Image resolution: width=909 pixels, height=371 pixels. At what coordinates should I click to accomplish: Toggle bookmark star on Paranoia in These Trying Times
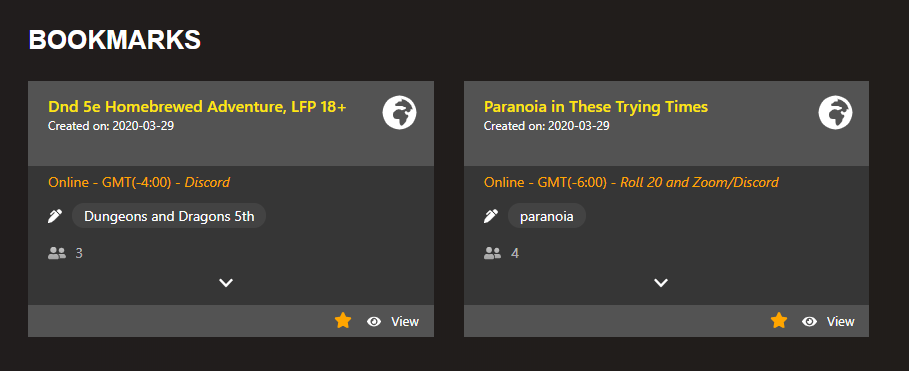pos(779,321)
